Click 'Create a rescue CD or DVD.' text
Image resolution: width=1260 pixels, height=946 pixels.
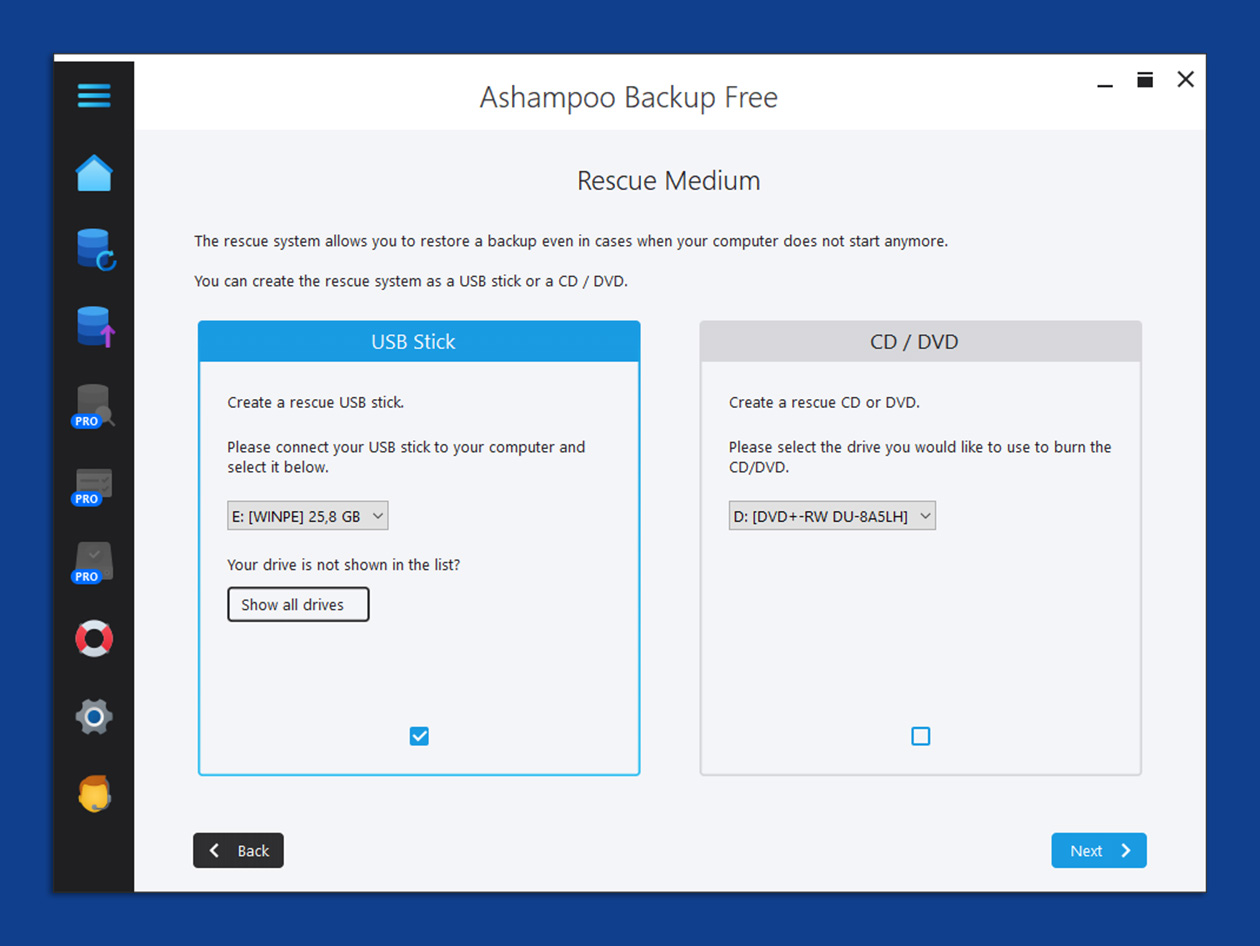coord(824,402)
